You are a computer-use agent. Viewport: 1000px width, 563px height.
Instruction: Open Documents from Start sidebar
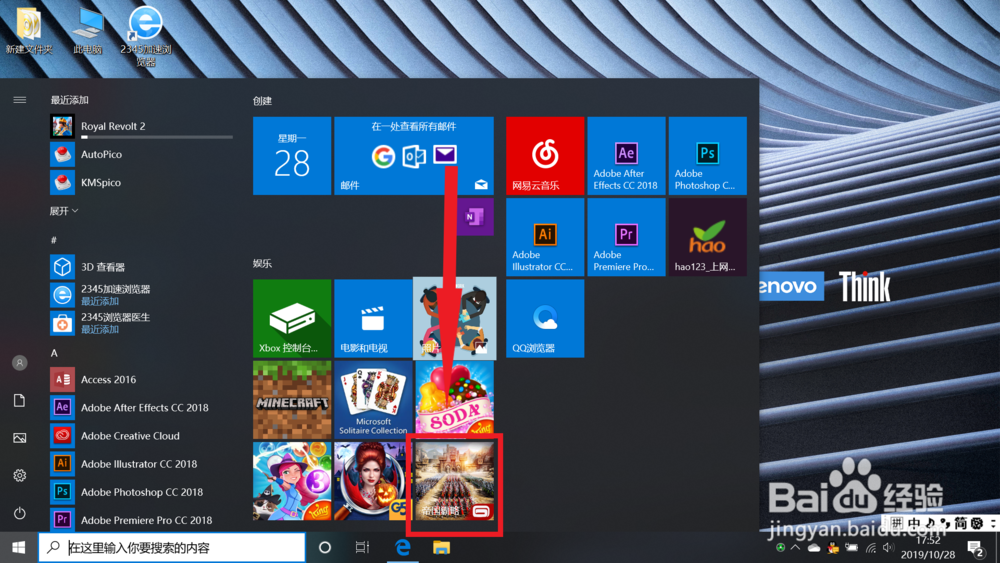20,400
